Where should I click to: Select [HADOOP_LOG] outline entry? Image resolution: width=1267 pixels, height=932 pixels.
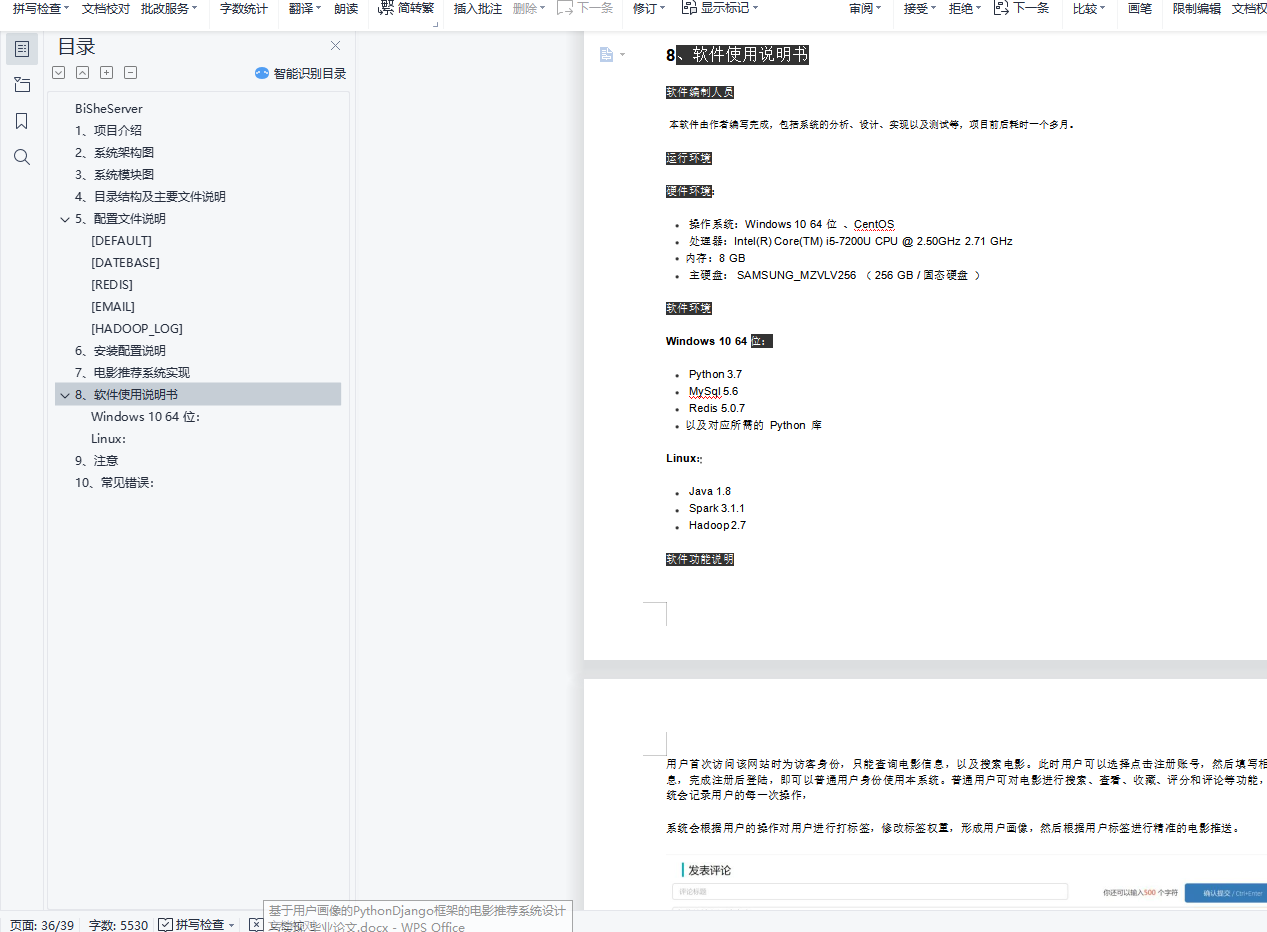(137, 328)
